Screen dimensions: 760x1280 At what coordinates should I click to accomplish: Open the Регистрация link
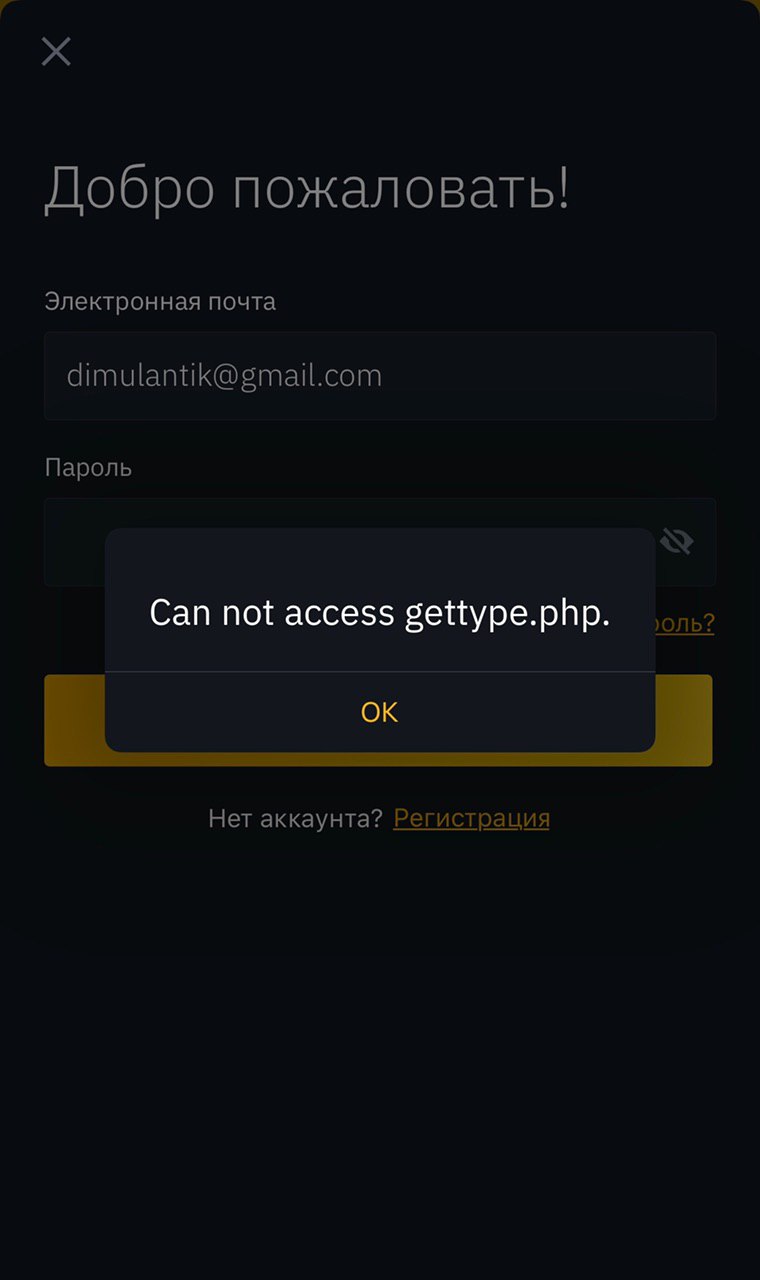471,818
